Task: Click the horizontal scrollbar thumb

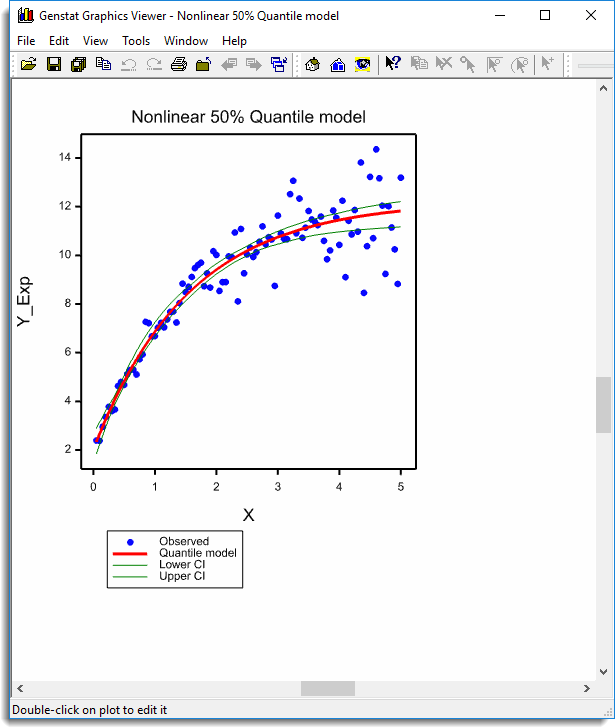Action: pos(327,688)
